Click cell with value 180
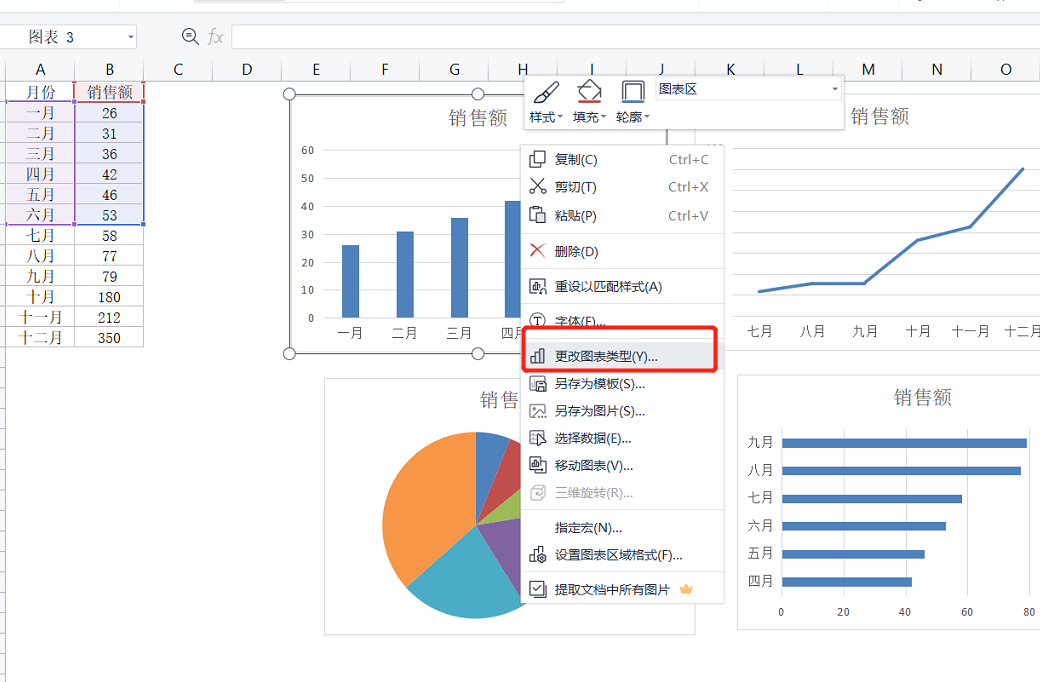1040x682 pixels. (x=109, y=297)
